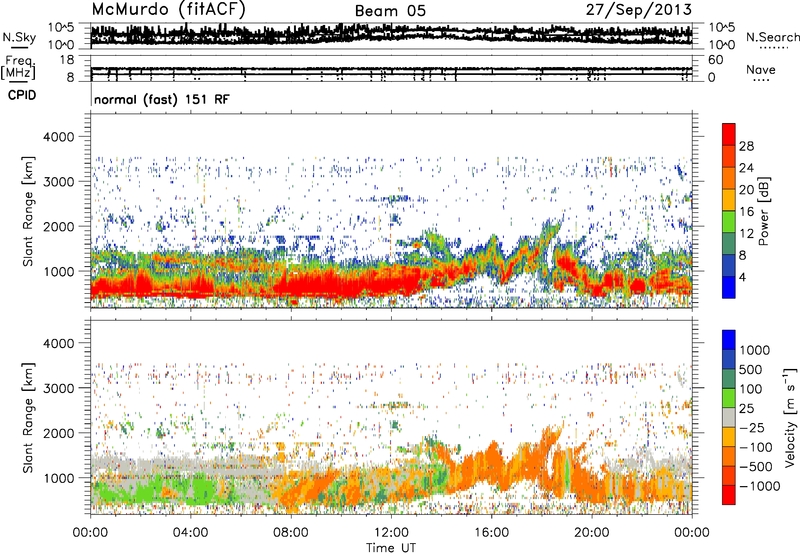800x554 pixels.
Task: Click the '12' label on Power colorbar
Action: tap(746, 234)
